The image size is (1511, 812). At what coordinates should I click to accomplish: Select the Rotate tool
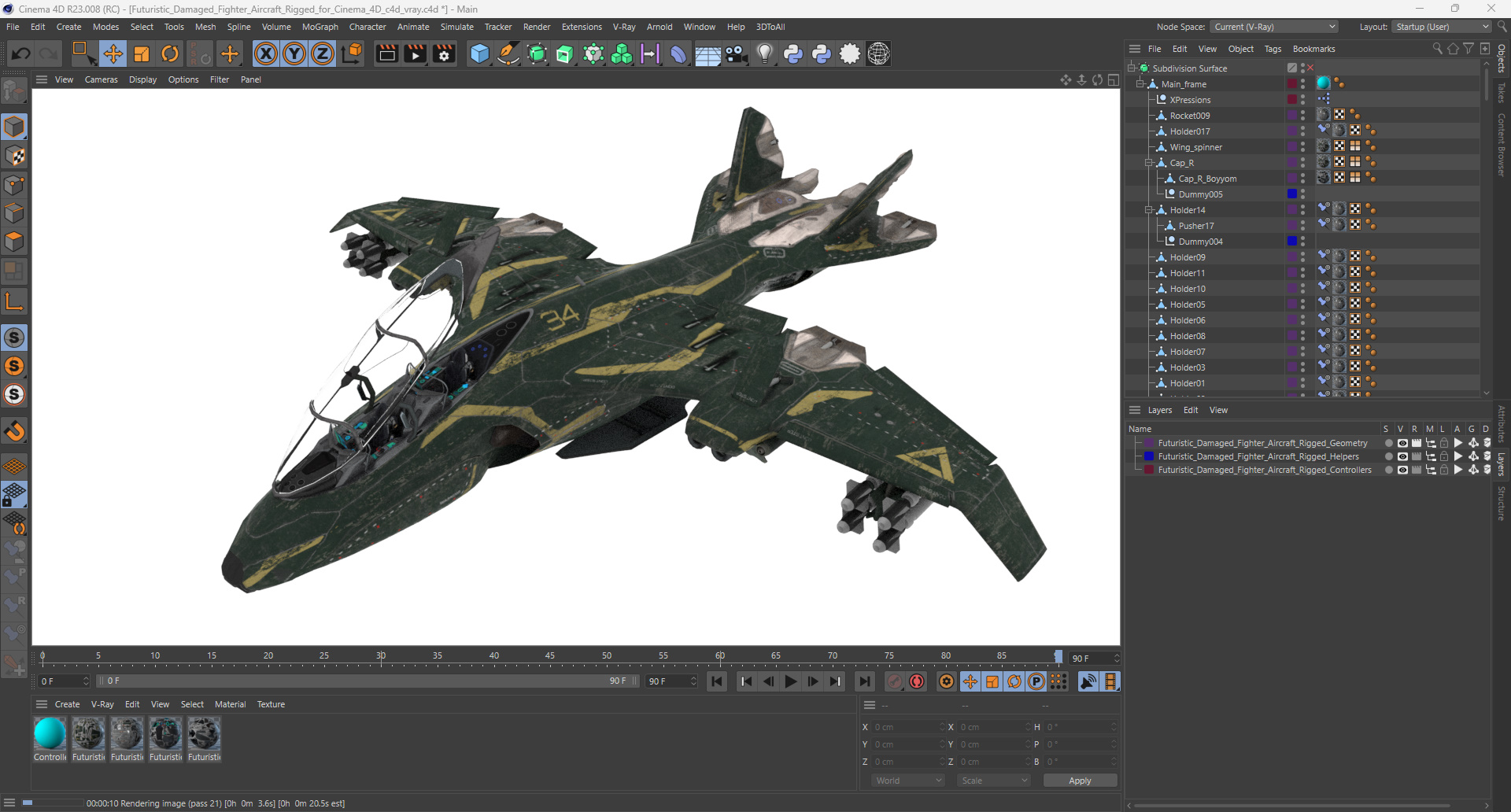pyautogui.click(x=170, y=54)
